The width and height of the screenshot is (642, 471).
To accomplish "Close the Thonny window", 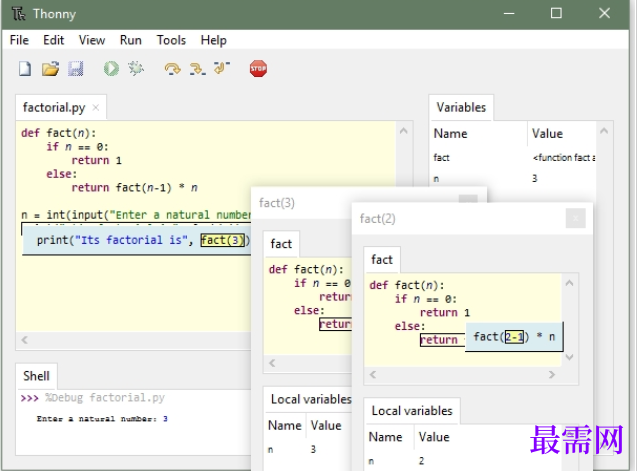I will point(604,14).
